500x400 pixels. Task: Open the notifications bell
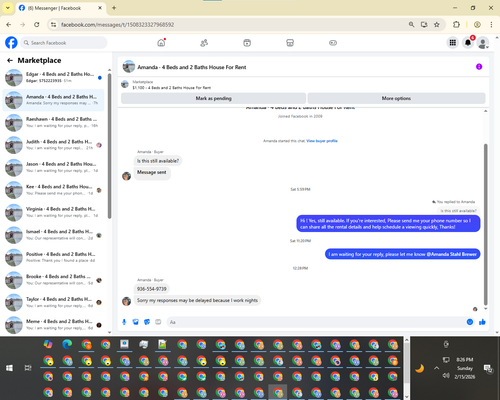468,43
